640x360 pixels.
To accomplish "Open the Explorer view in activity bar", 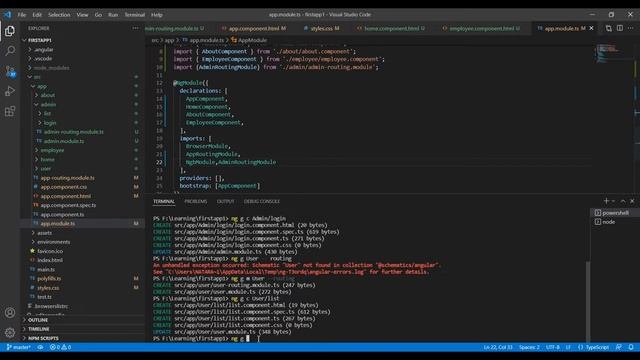I will [x=10, y=31].
